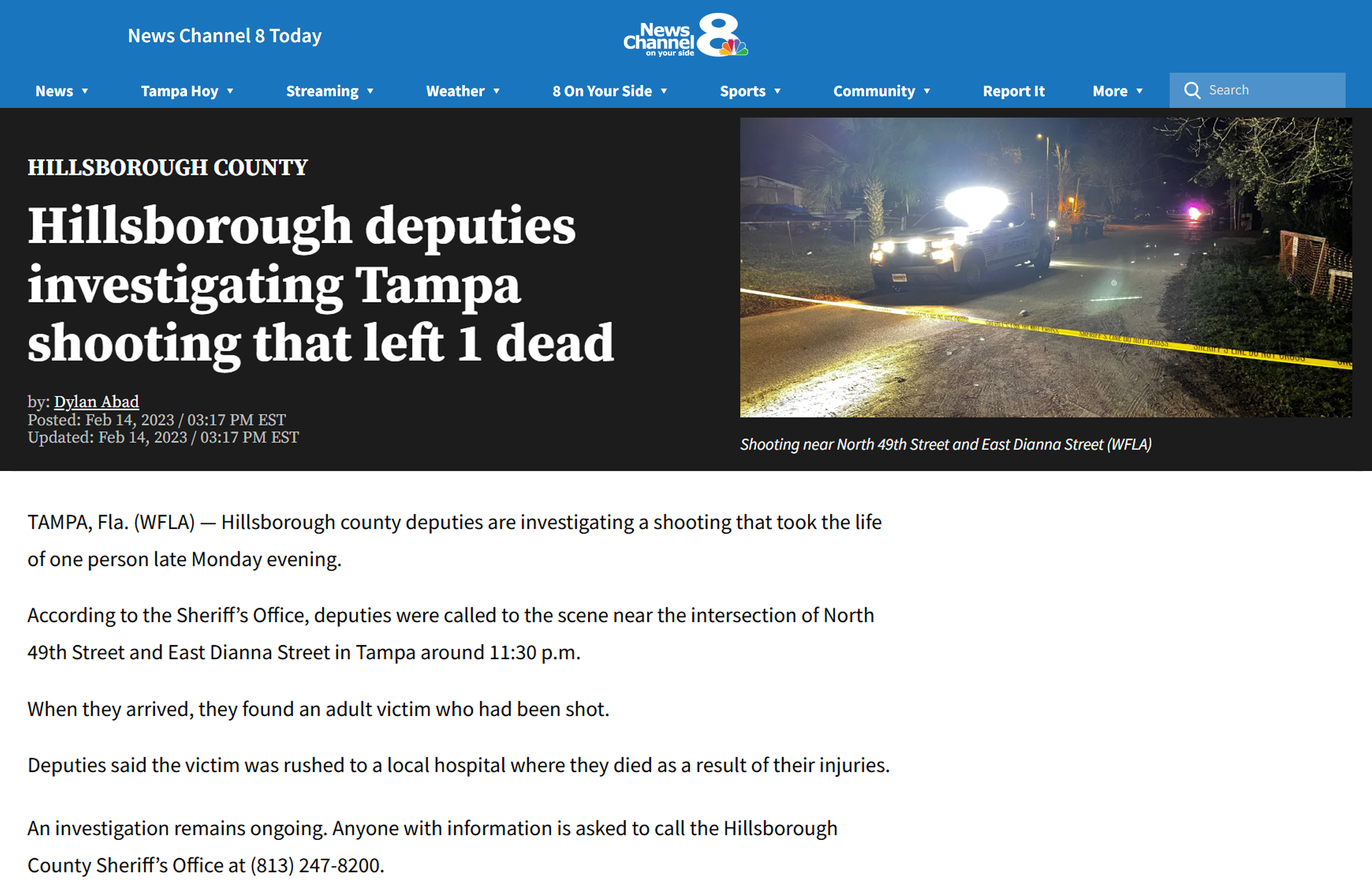Open the Weather dropdown arrow
Screen dimensions: 1372x891
pos(497,92)
